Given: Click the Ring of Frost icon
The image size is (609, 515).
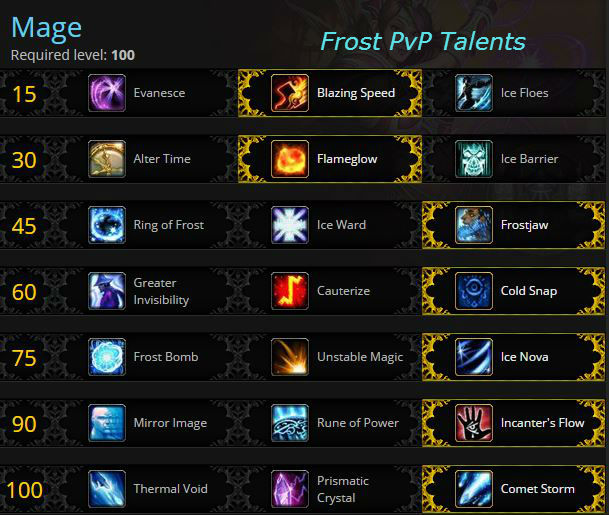Looking at the screenshot, I should (x=107, y=225).
